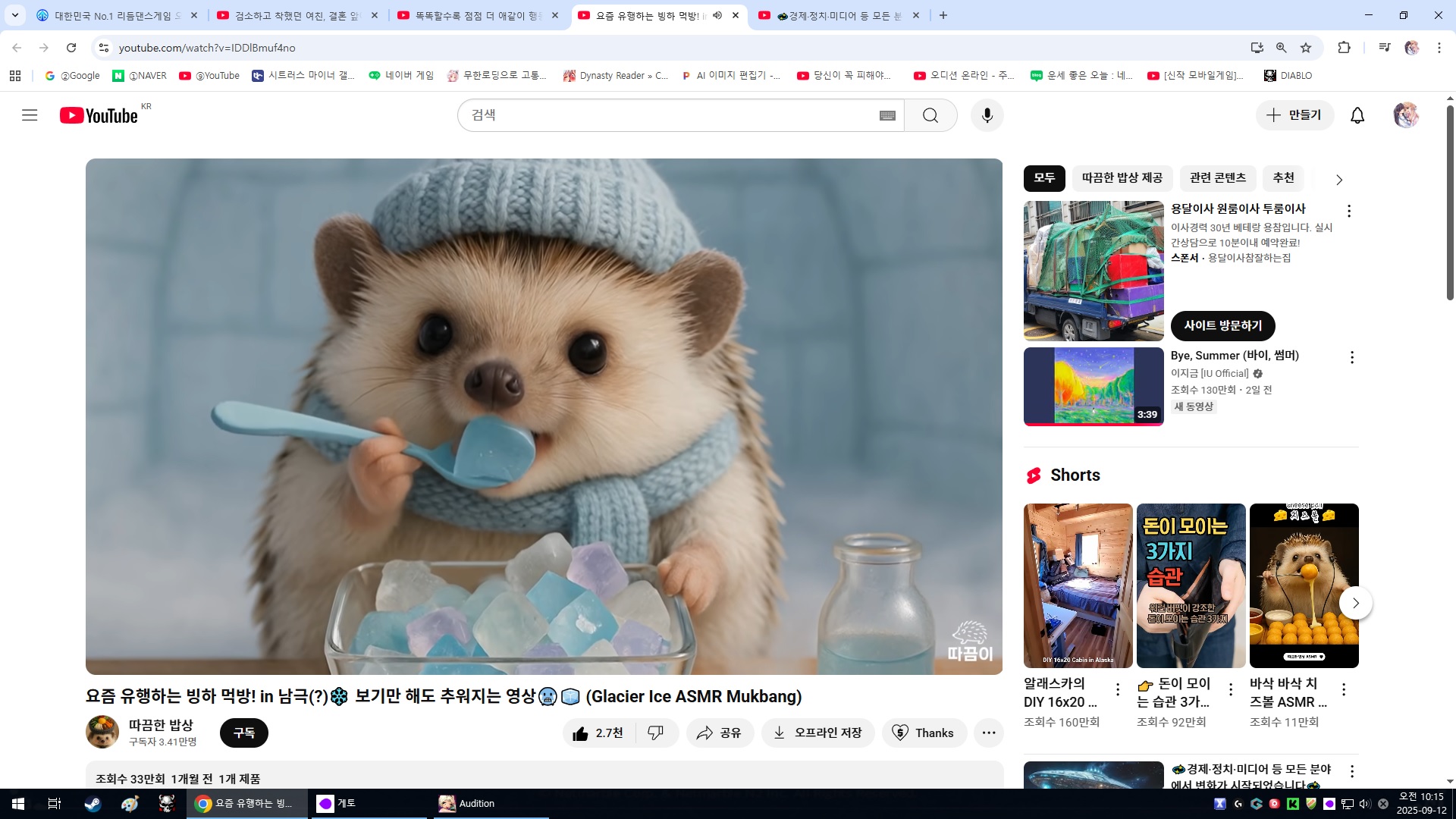The height and width of the screenshot is (819, 1456).
Task: Select the 따끔한 밥상 제공 chip
Action: pyautogui.click(x=1122, y=177)
